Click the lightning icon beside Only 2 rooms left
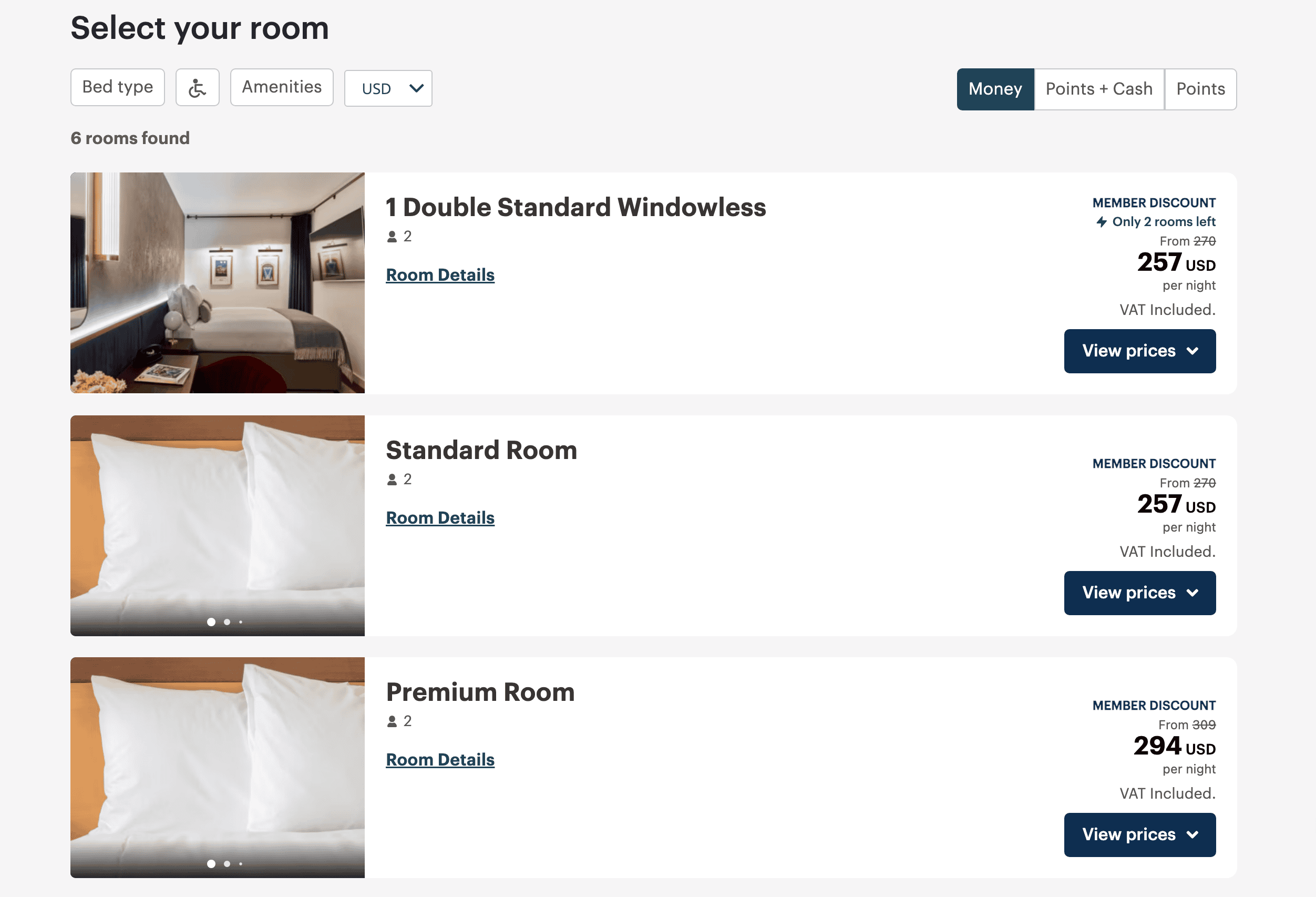This screenshot has width=1316, height=897. point(1102,221)
